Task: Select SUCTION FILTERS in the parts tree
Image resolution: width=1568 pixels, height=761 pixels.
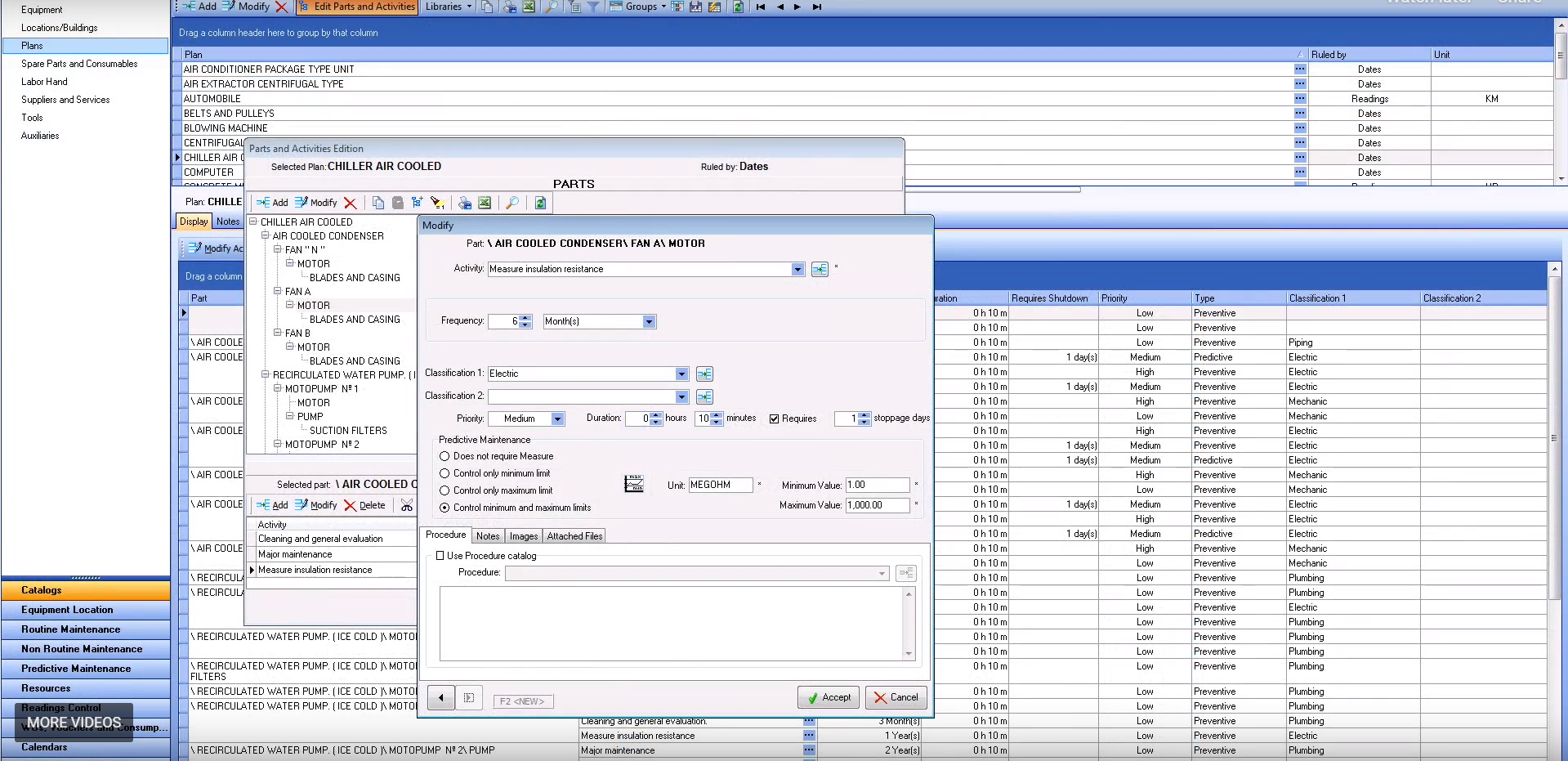Action: (348, 431)
